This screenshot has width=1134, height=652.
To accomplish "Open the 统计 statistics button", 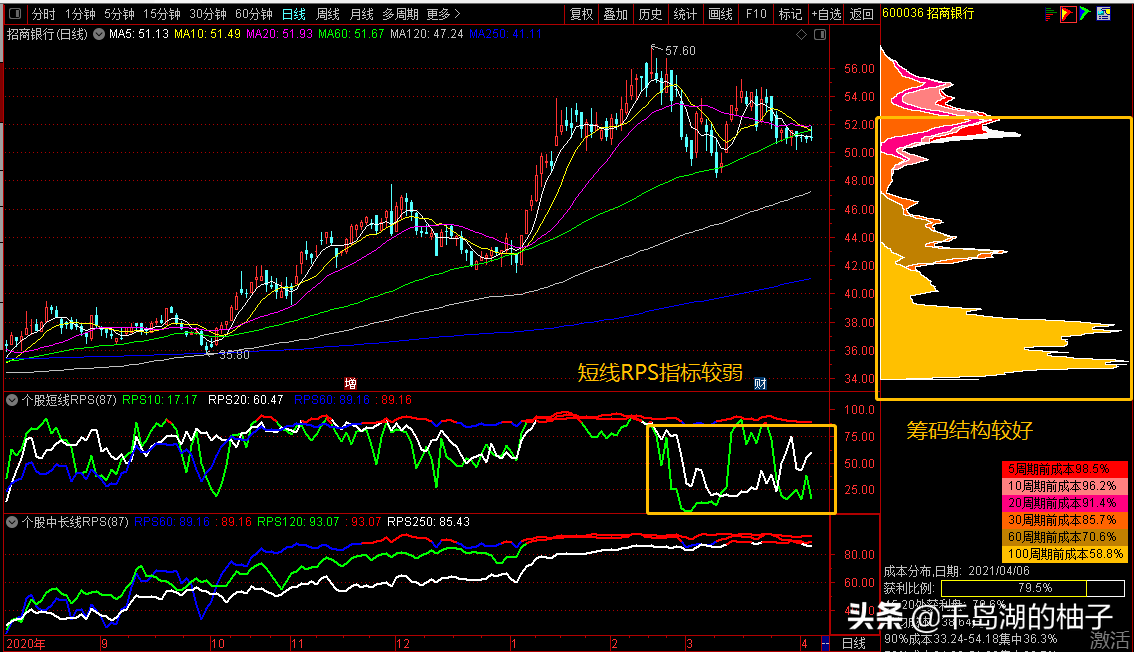I will [x=685, y=14].
